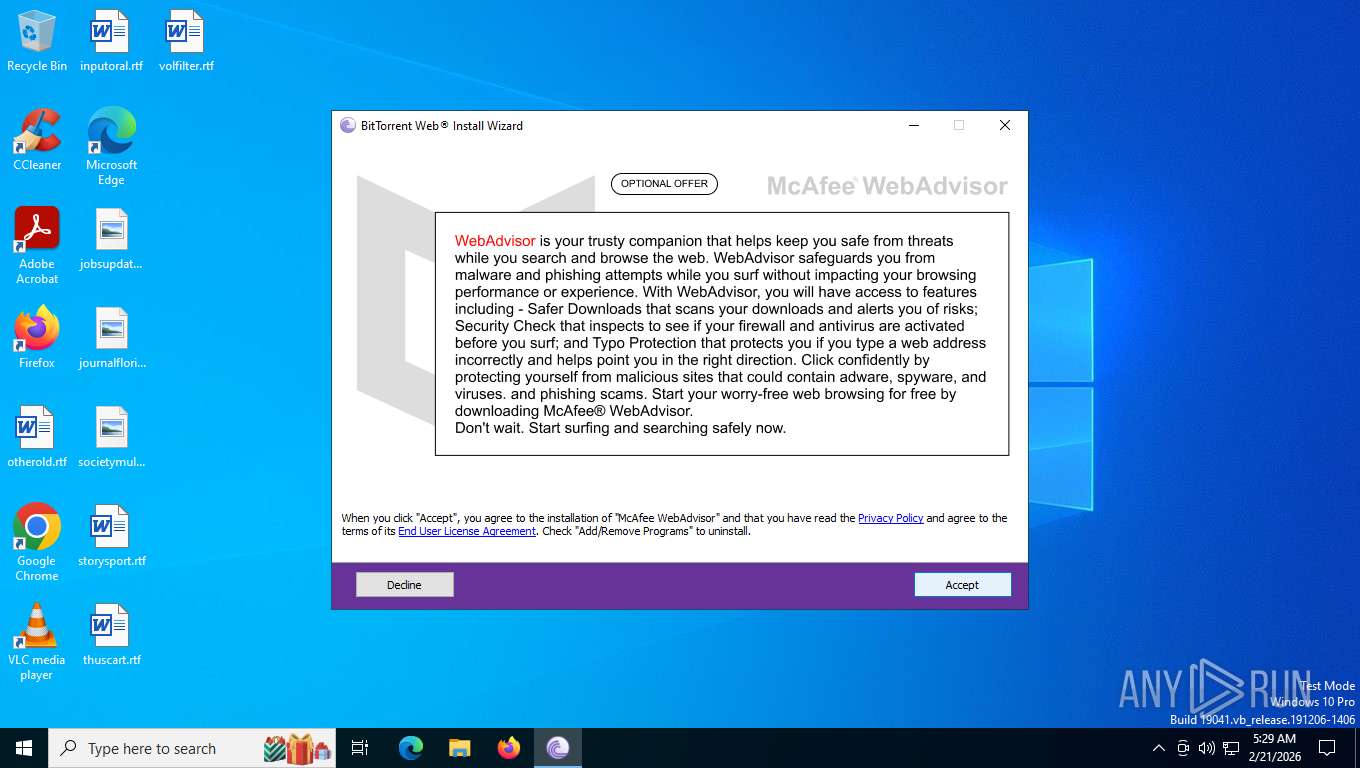Select the Google Chrome desktop shortcut

[37, 542]
